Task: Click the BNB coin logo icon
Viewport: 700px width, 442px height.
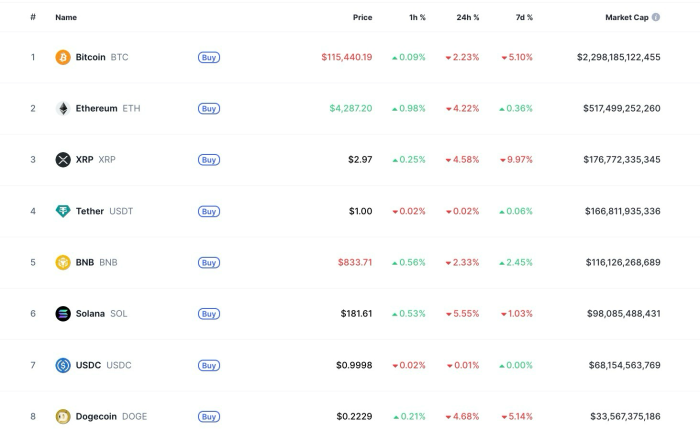Action: (63, 262)
